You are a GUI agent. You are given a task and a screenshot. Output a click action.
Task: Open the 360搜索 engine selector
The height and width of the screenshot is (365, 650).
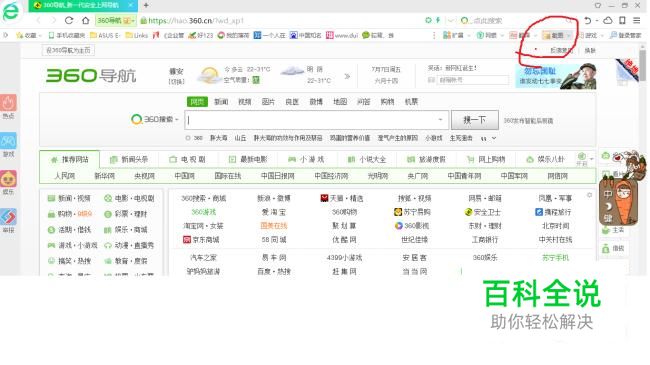155,119
